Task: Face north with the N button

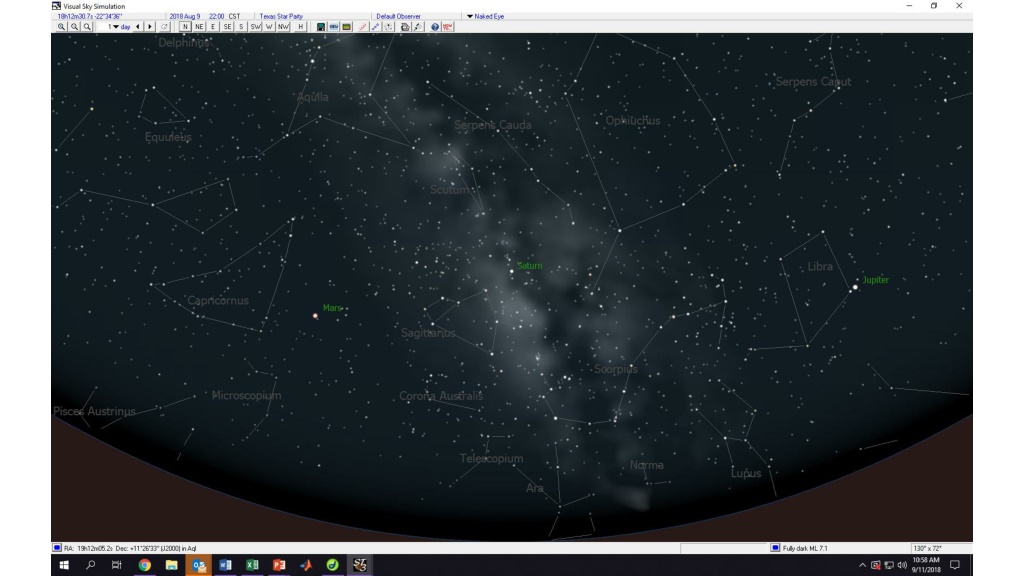Action: click(185, 27)
